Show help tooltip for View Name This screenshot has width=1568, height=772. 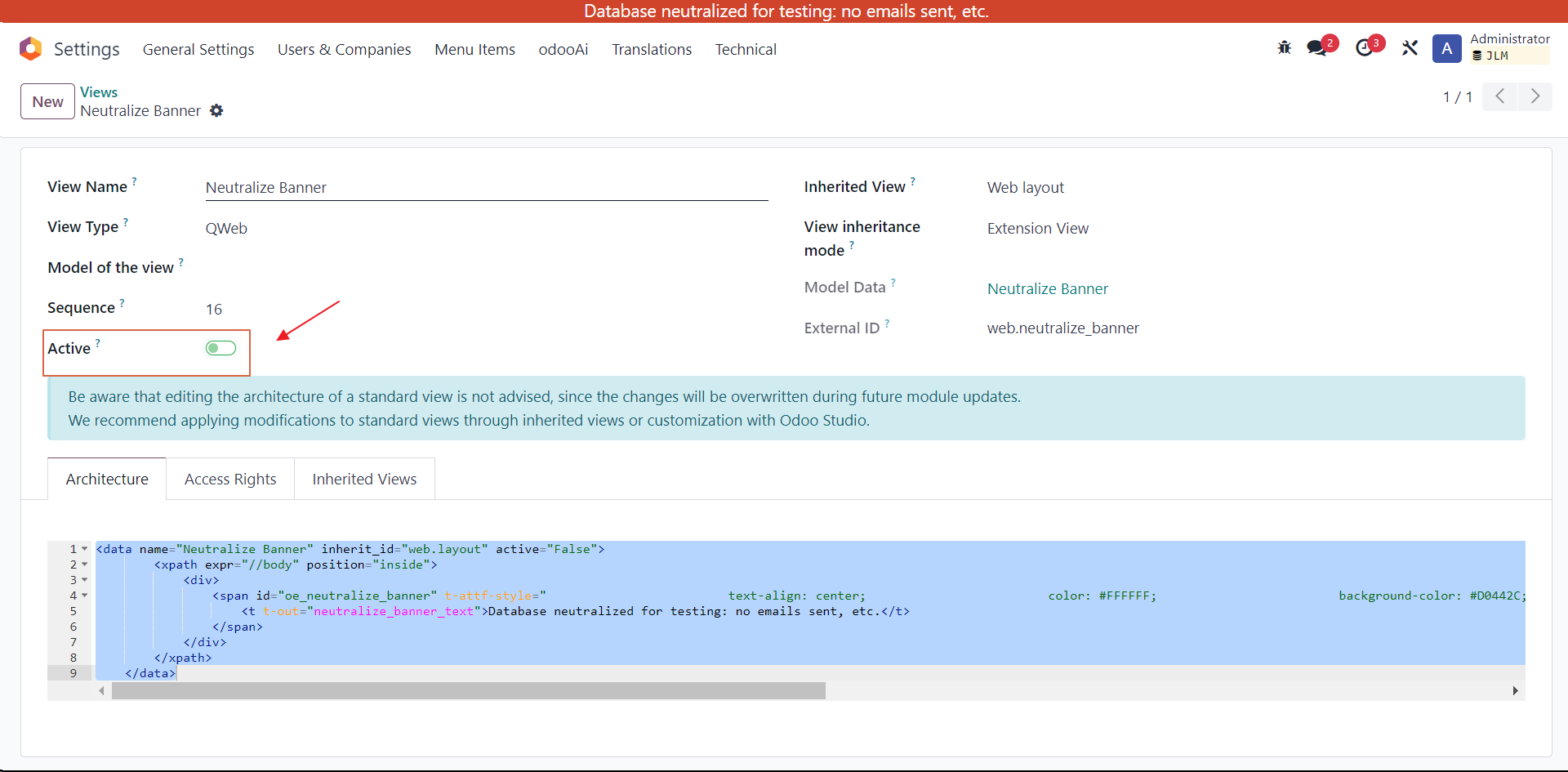pos(135,181)
